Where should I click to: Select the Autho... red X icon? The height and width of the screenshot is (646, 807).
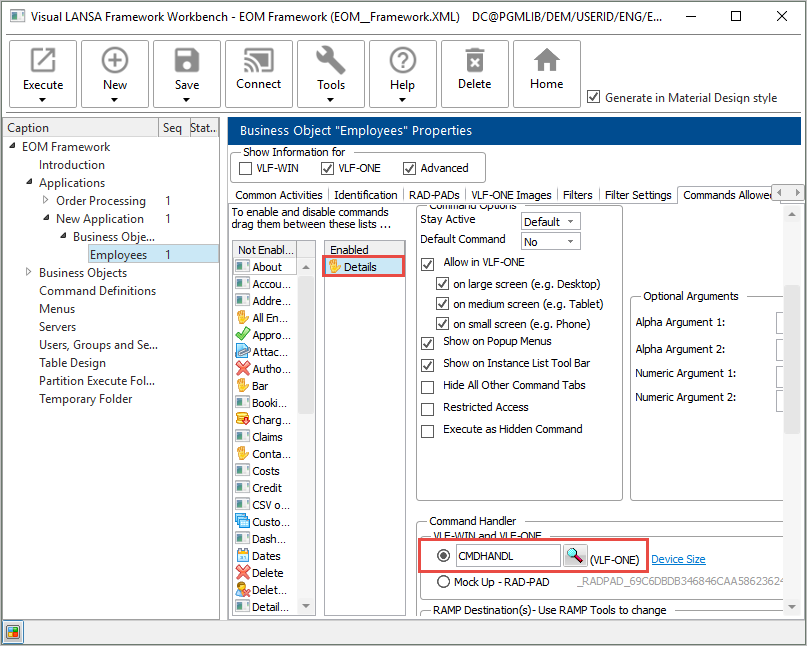coord(242,369)
